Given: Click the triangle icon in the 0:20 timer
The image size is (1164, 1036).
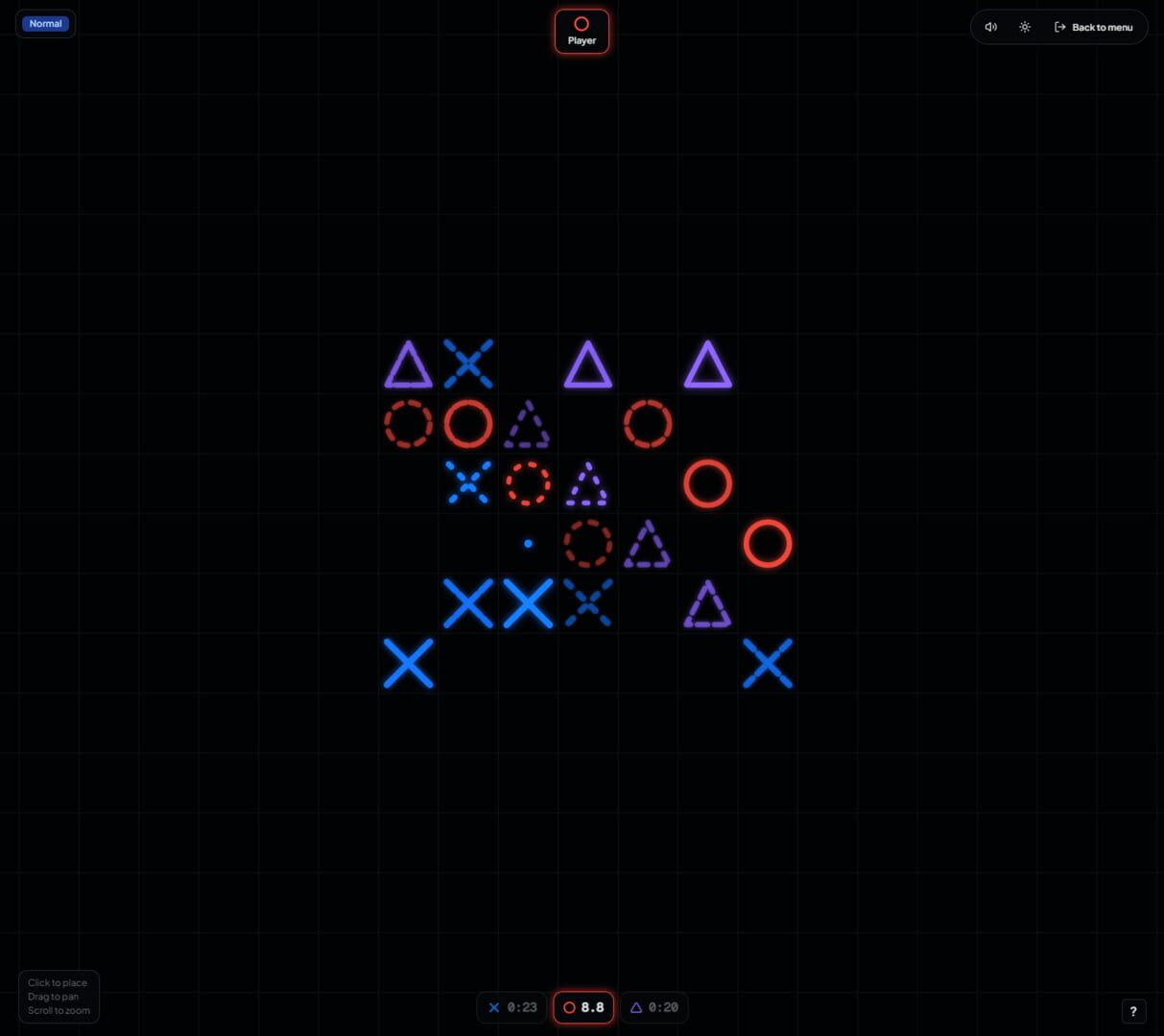Looking at the screenshot, I should (635, 1007).
